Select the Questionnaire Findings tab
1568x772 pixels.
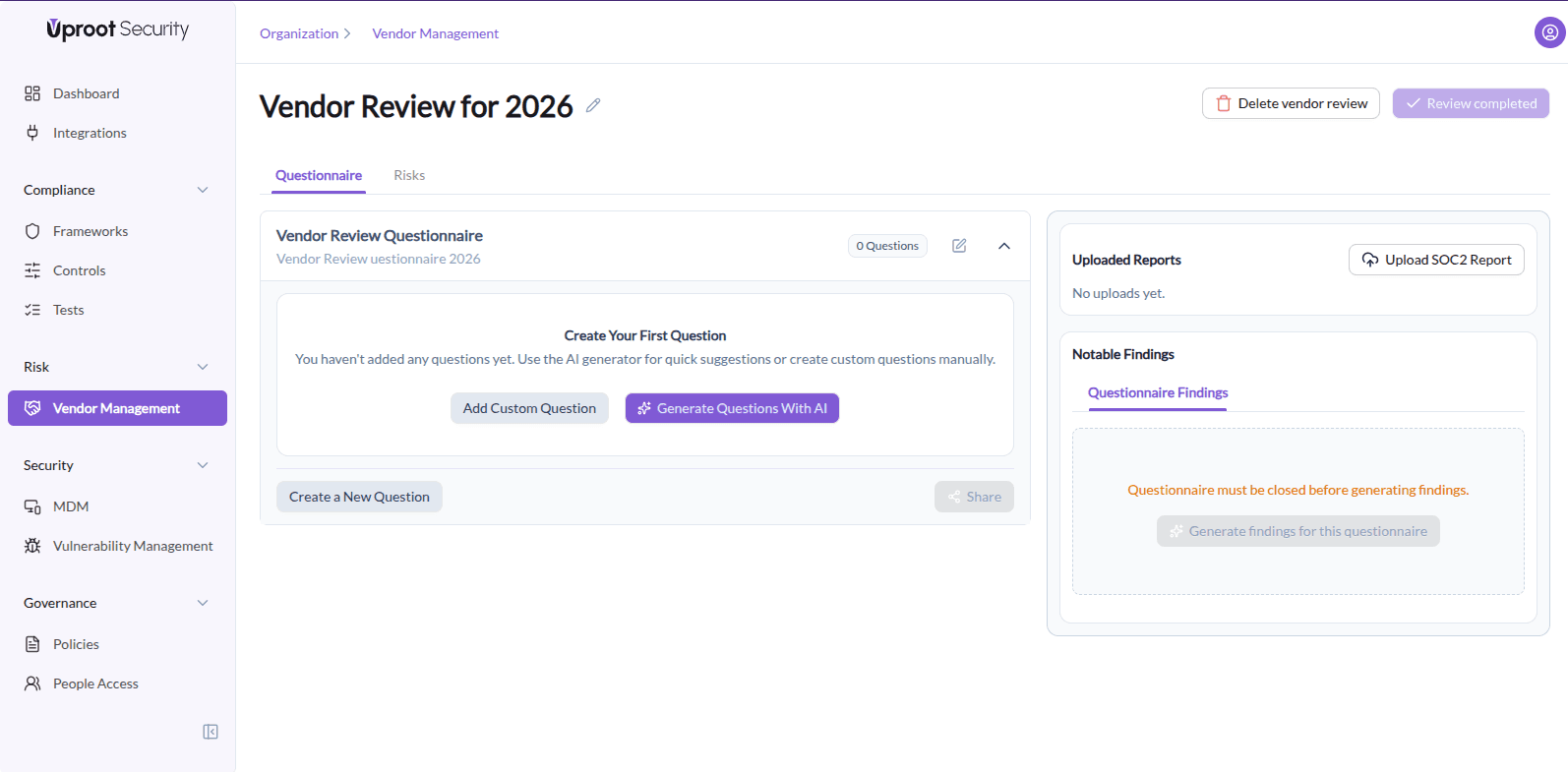pos(1158,392)
